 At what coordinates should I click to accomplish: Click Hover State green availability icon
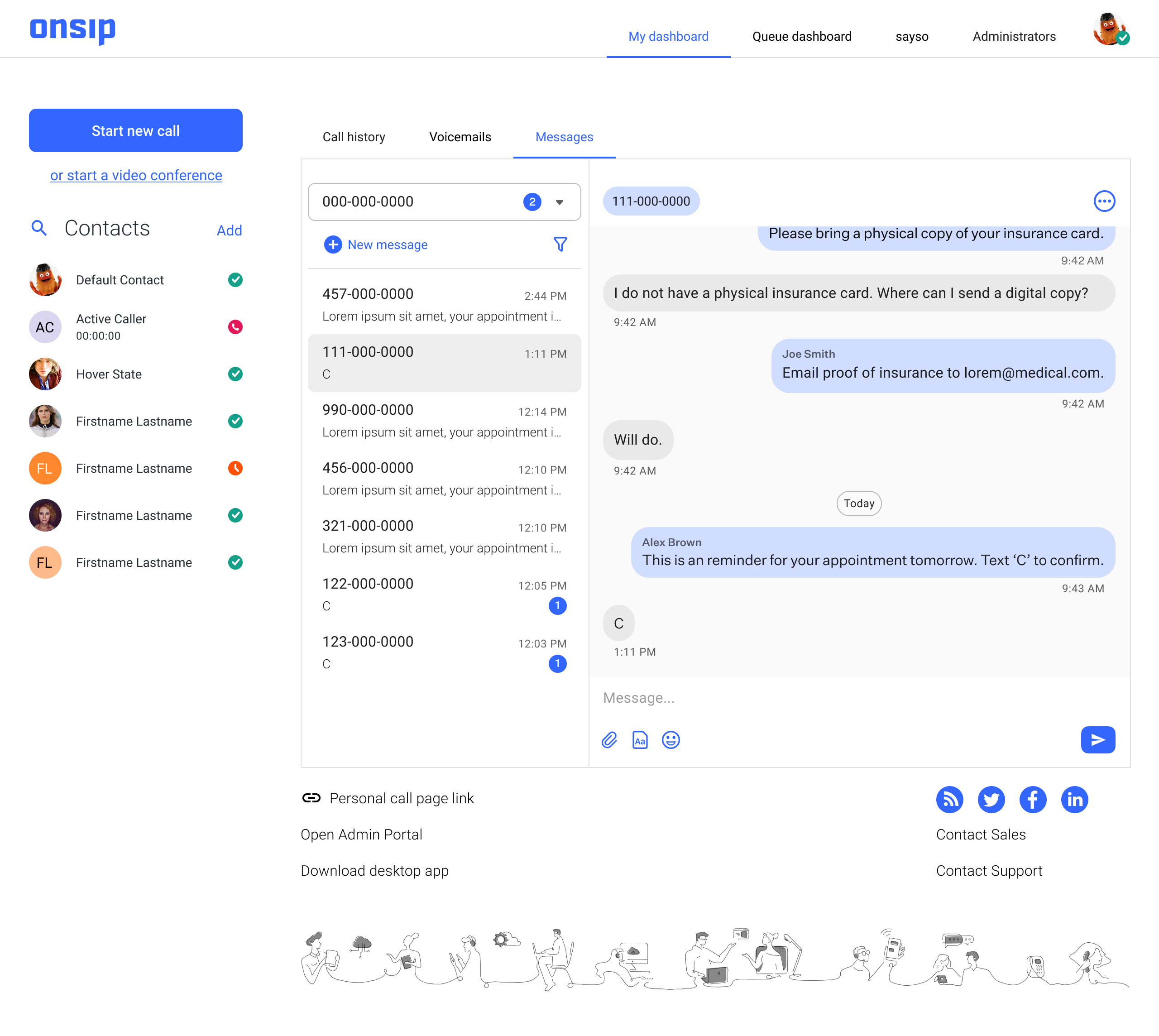235,374
